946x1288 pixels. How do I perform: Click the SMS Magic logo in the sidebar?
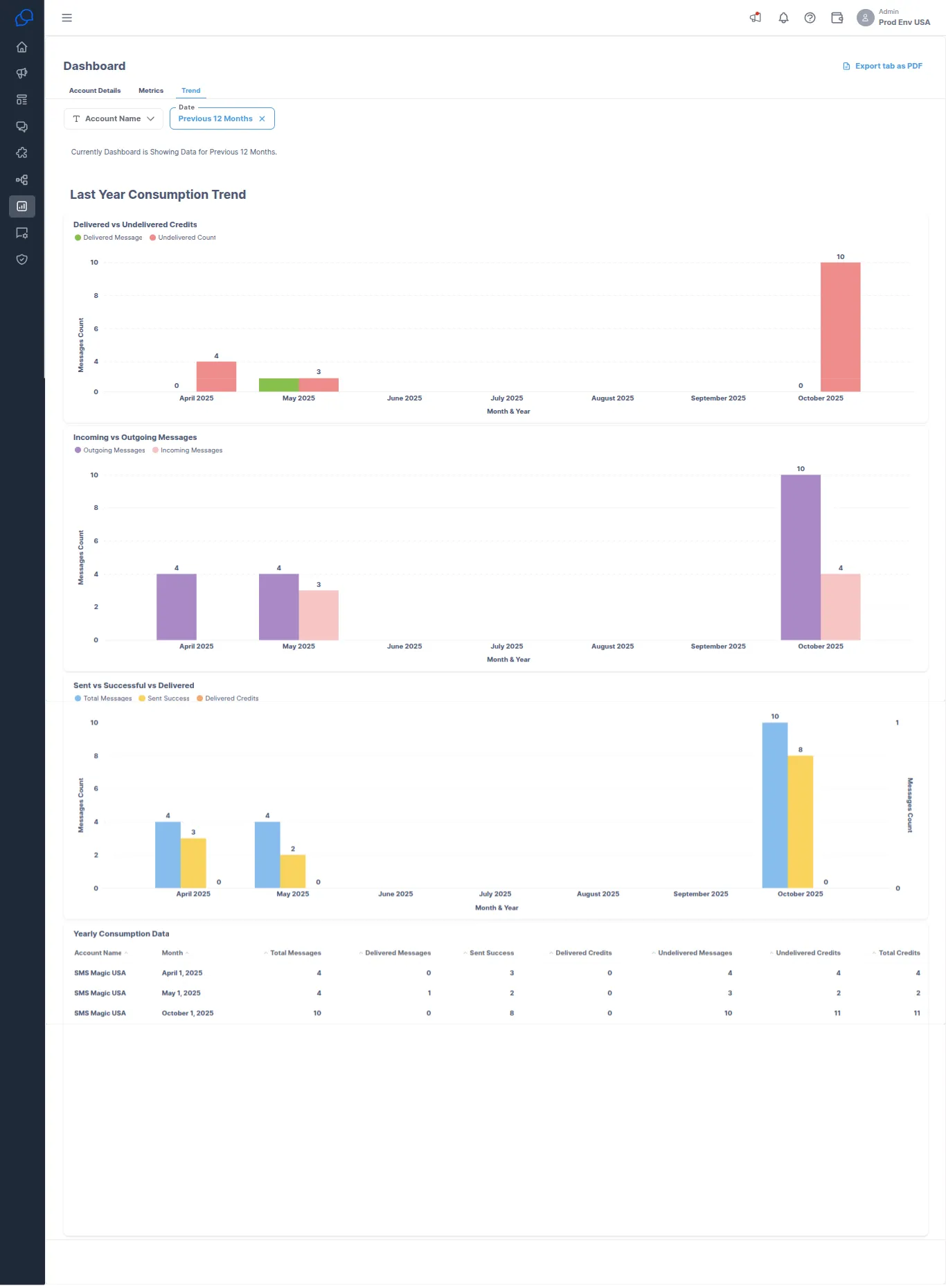coord(24,17)
